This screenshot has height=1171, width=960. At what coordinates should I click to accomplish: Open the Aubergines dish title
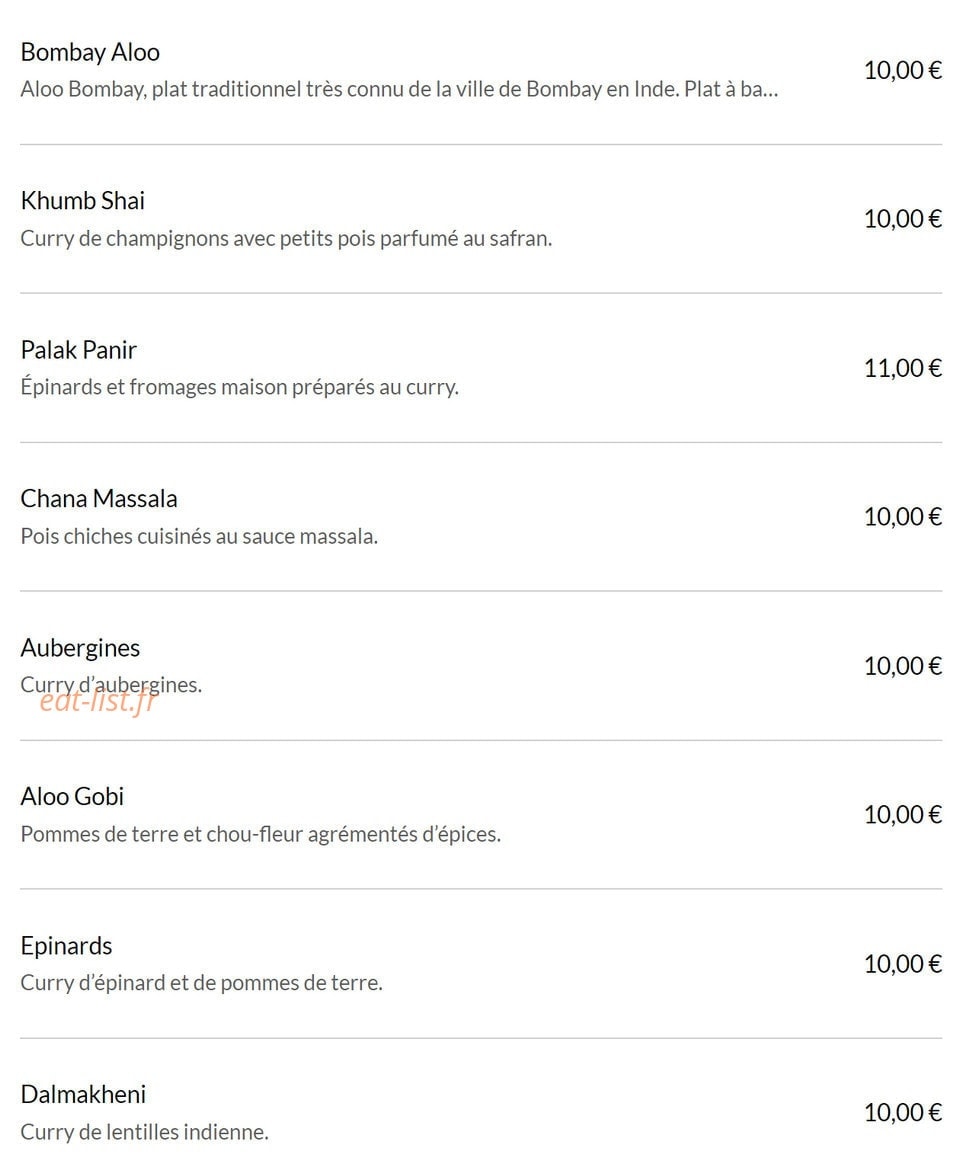pyautogui.click(x=80, y=648)
